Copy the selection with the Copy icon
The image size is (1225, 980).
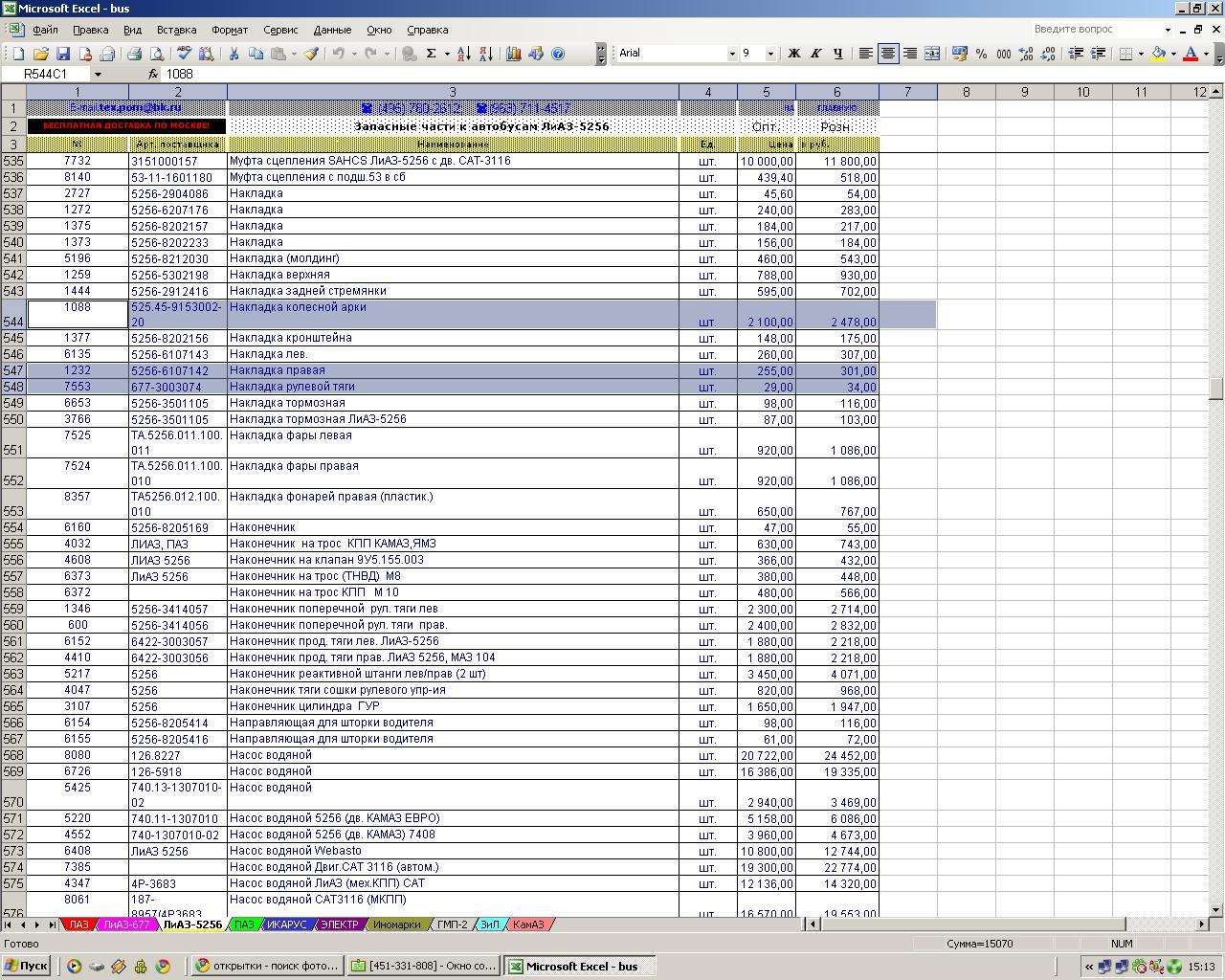tap(256, 54)
